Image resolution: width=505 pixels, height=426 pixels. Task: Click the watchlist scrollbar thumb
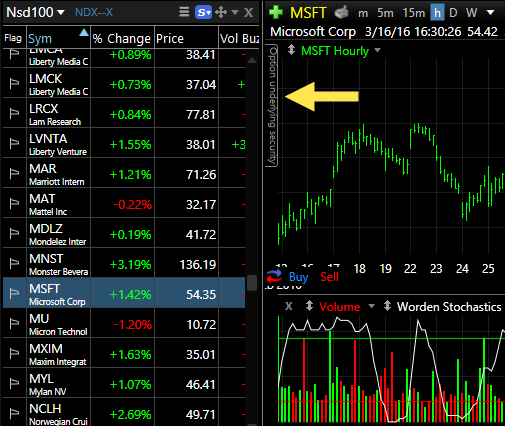pyautogui.click(x=252, y=283)
